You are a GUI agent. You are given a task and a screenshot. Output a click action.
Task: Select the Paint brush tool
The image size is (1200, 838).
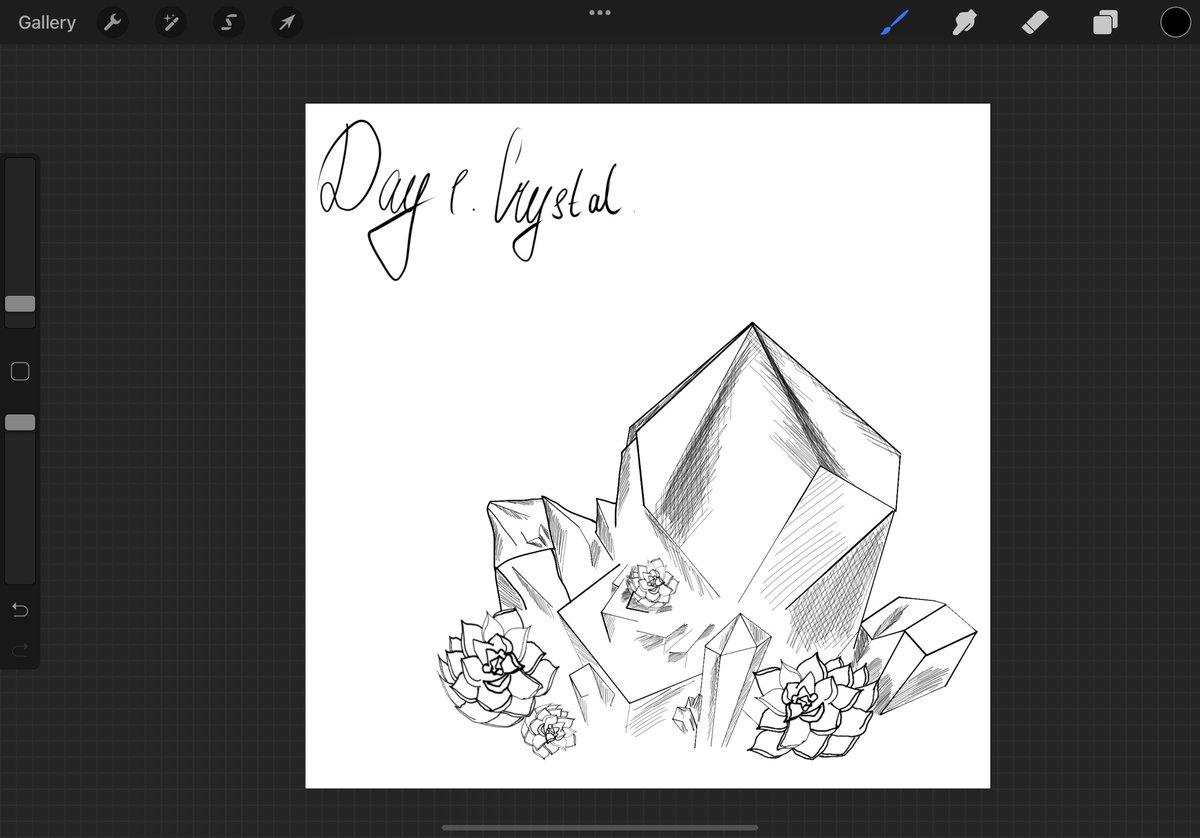pyautogui.click(x=895, y=22)
